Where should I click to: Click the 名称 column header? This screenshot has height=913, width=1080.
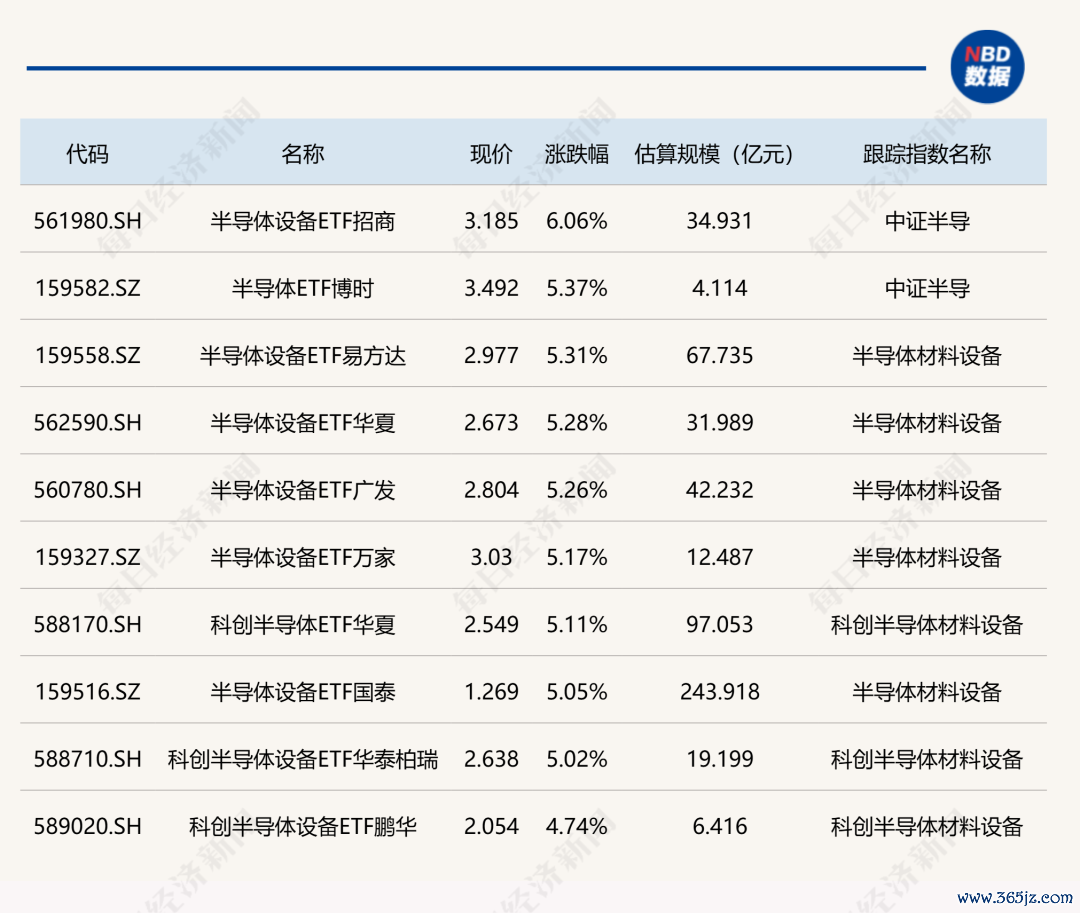pos(302,154)
